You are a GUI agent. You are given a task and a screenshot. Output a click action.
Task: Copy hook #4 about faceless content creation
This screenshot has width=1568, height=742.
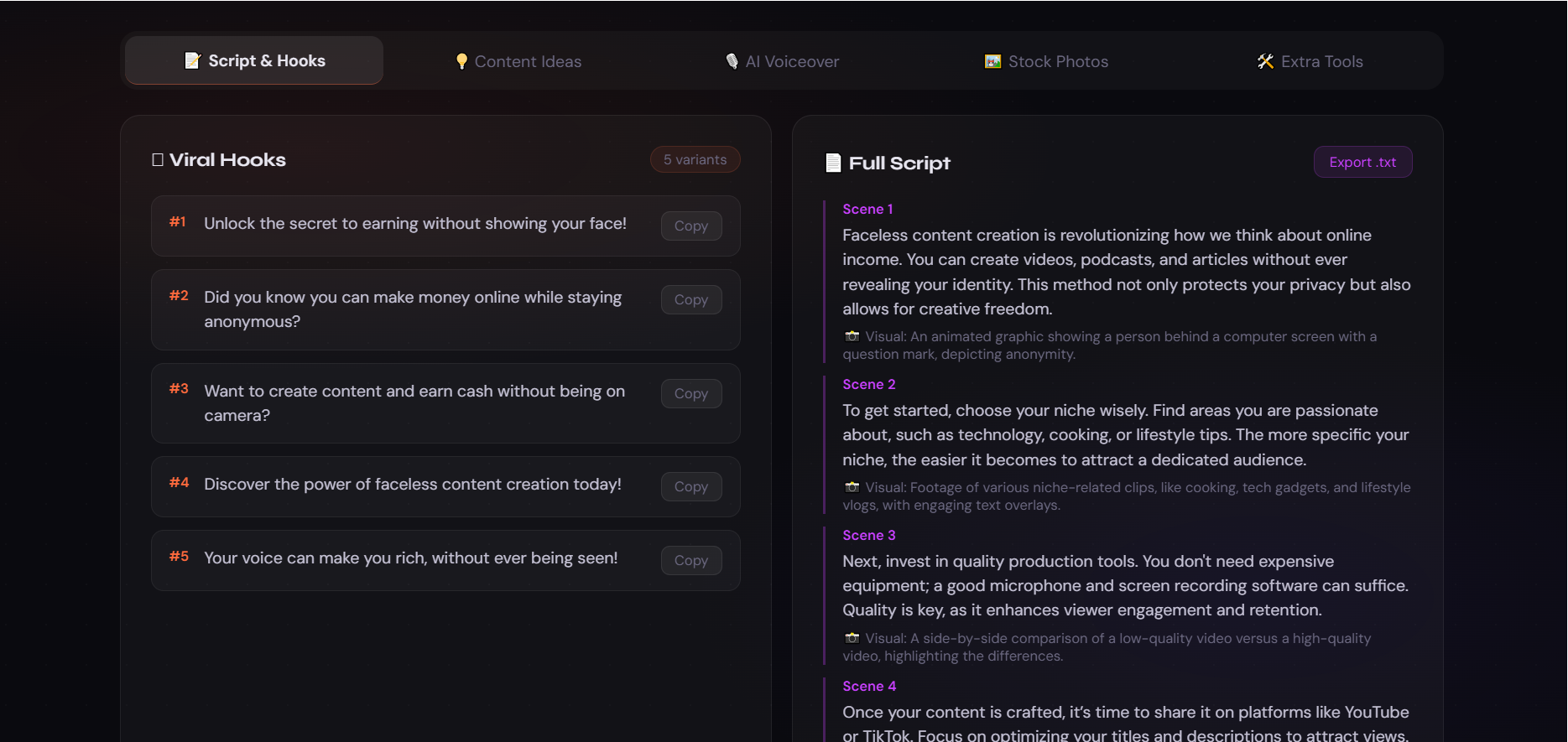(x=691, y=486)
